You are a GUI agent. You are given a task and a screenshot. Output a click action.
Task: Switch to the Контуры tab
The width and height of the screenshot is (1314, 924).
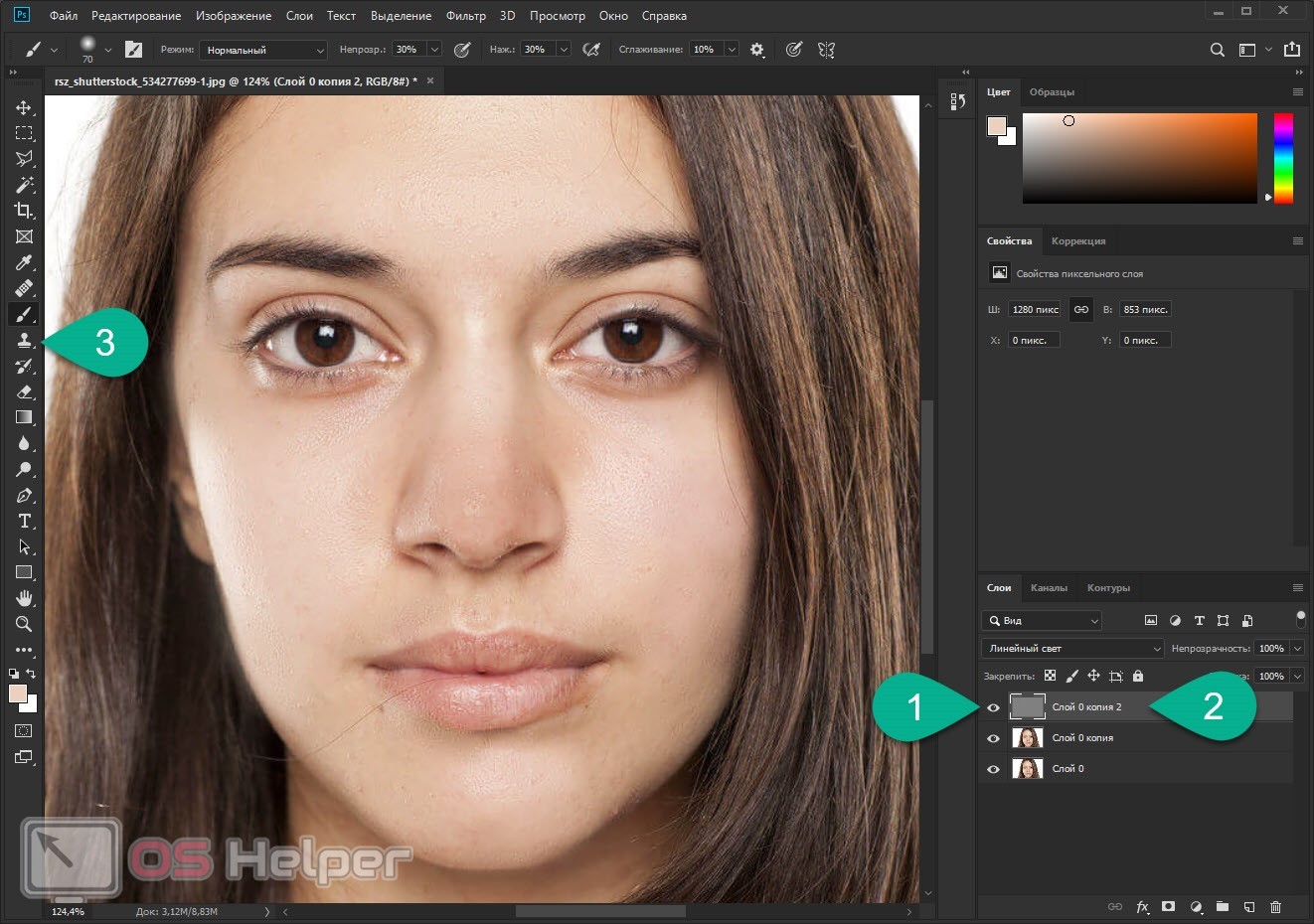[x=1108, y=588]
